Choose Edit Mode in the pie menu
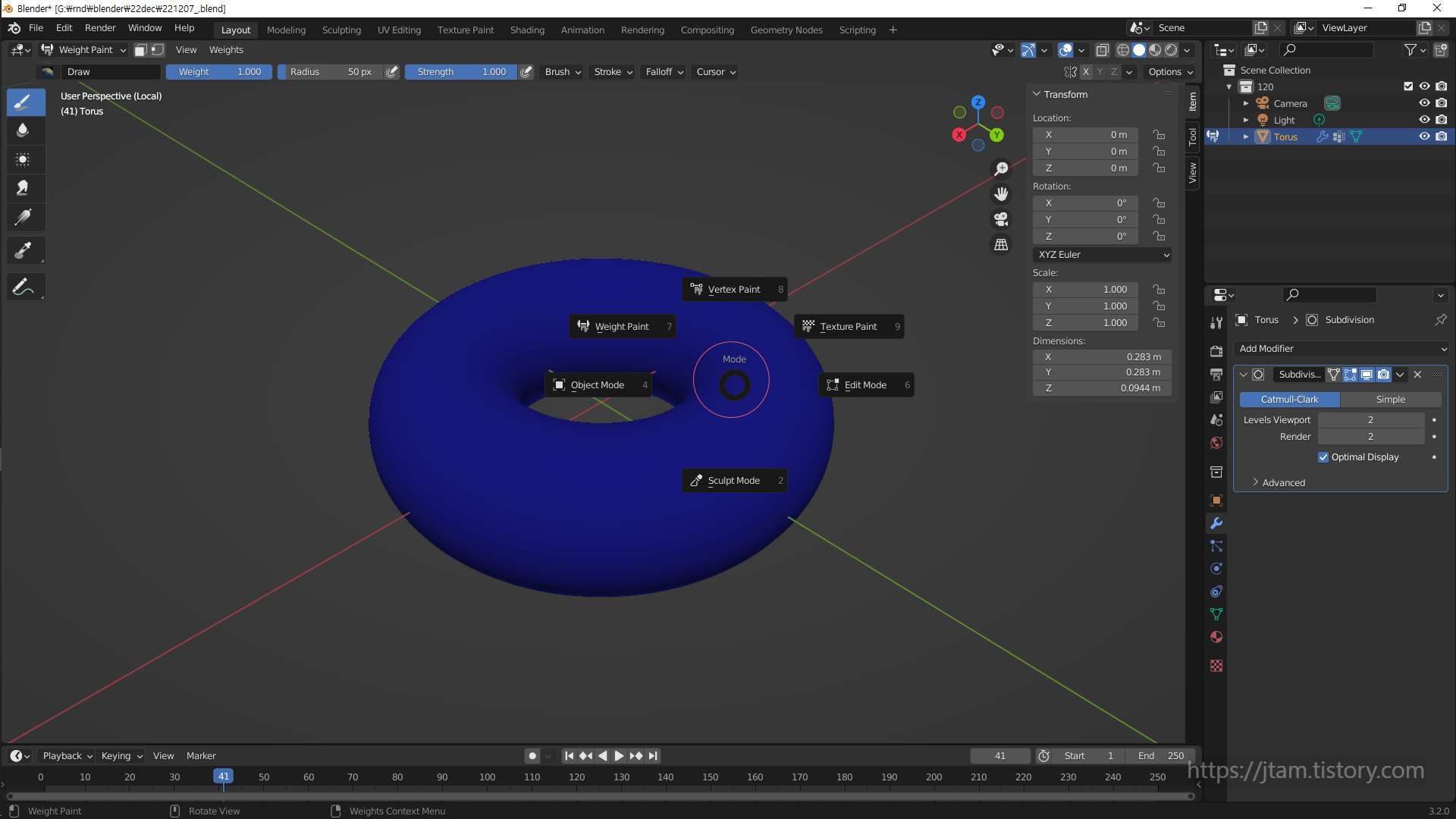The width and height of the screenshot is (1456, 819). [x=866, y=385]
